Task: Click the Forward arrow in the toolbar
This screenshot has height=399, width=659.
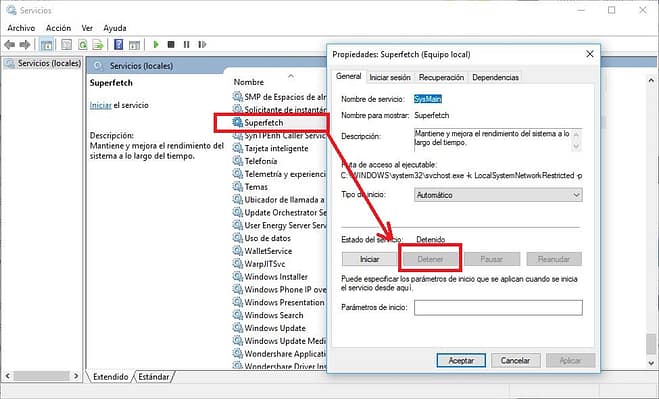Action: (25, 45)
